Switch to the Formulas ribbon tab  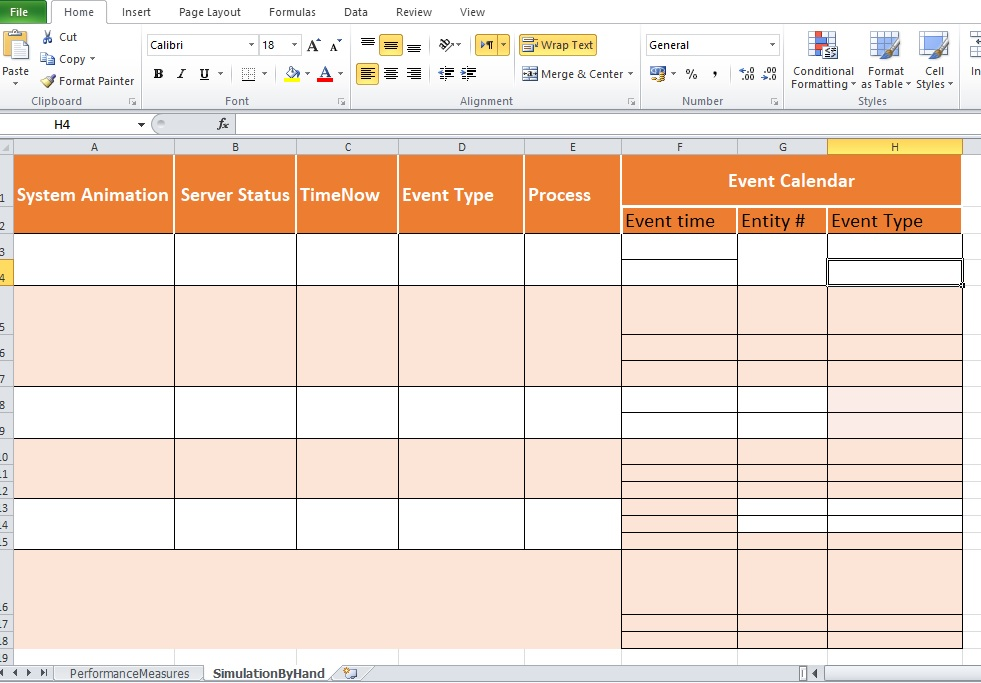pyautogui.click(x=292, y=12)
